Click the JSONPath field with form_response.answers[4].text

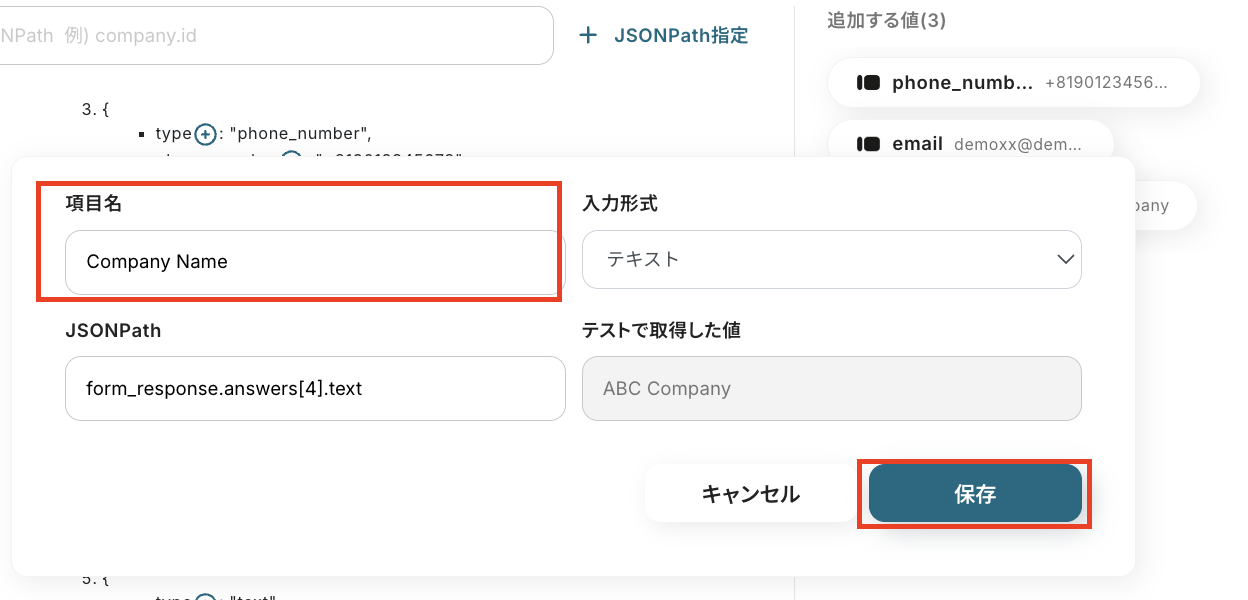315,388
